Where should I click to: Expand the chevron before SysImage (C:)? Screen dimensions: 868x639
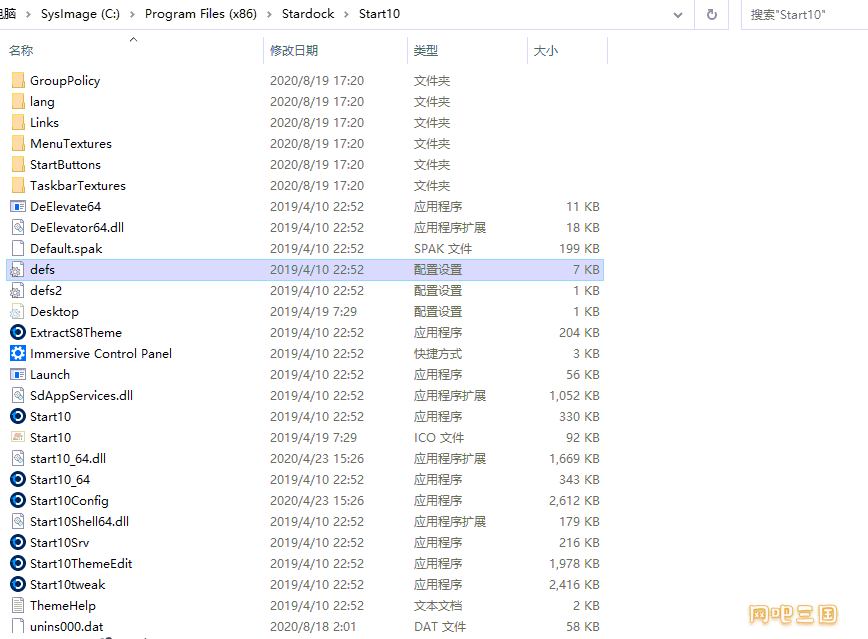click(x=28, y=14)
